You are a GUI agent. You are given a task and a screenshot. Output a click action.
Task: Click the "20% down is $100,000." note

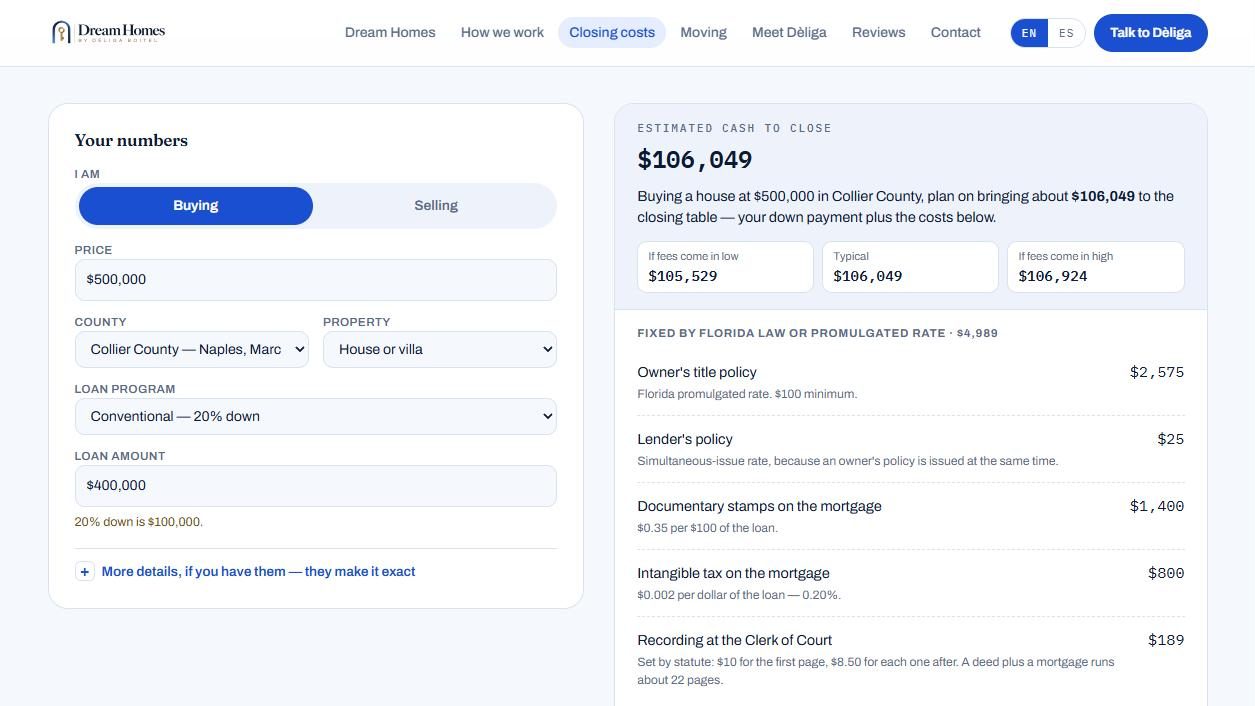pyautogui.click(x=139, y=522)
